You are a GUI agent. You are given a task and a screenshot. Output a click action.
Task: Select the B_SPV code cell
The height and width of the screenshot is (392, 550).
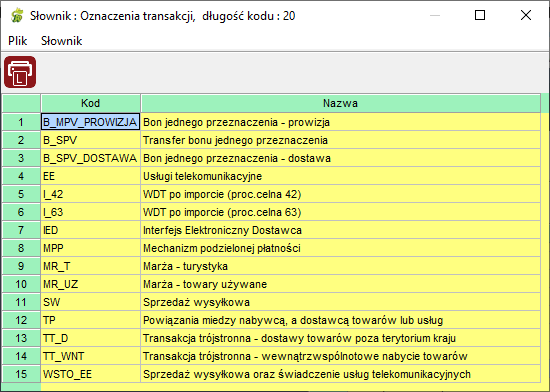click(x=90, y=140)
